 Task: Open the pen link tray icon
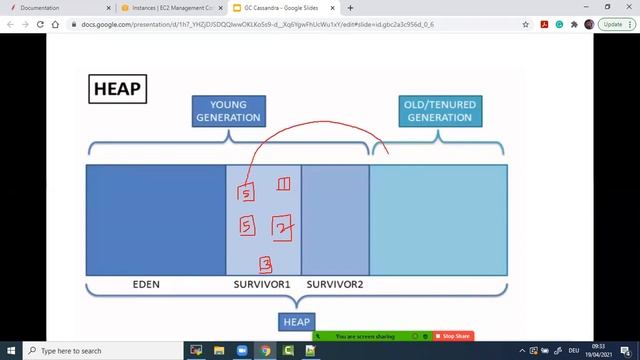point(558,351)
